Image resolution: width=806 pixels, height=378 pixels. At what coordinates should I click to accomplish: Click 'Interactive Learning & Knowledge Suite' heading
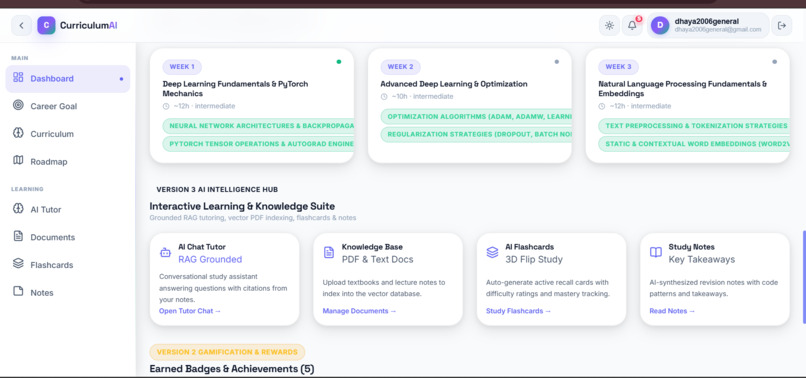tap(242, 206)
